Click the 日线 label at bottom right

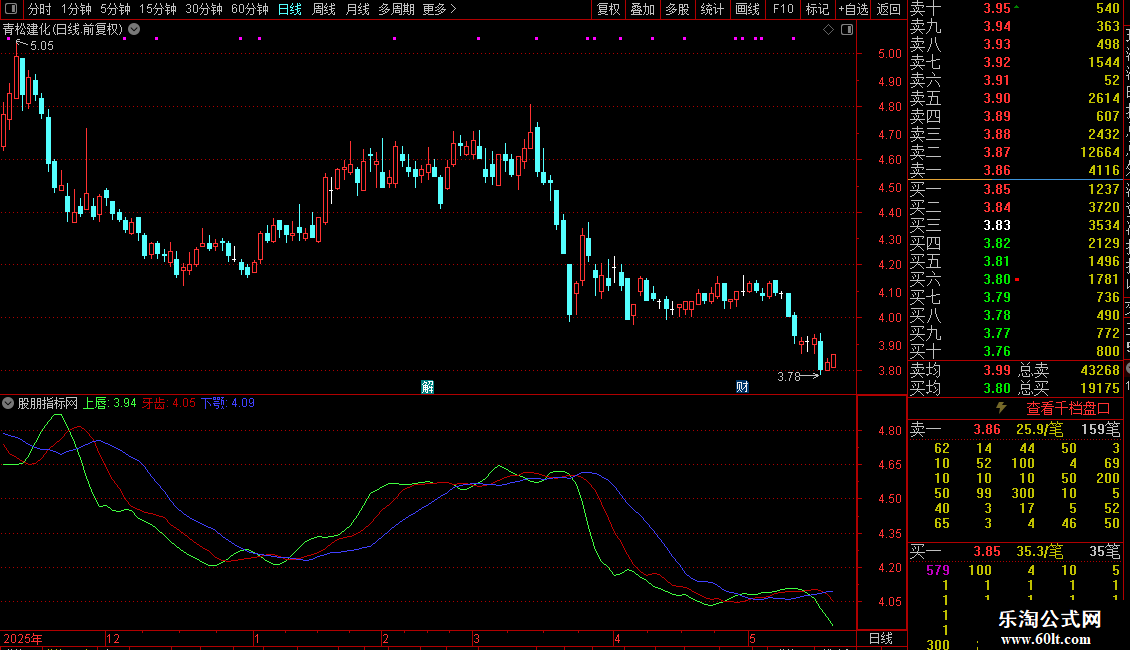click(881, 638)
